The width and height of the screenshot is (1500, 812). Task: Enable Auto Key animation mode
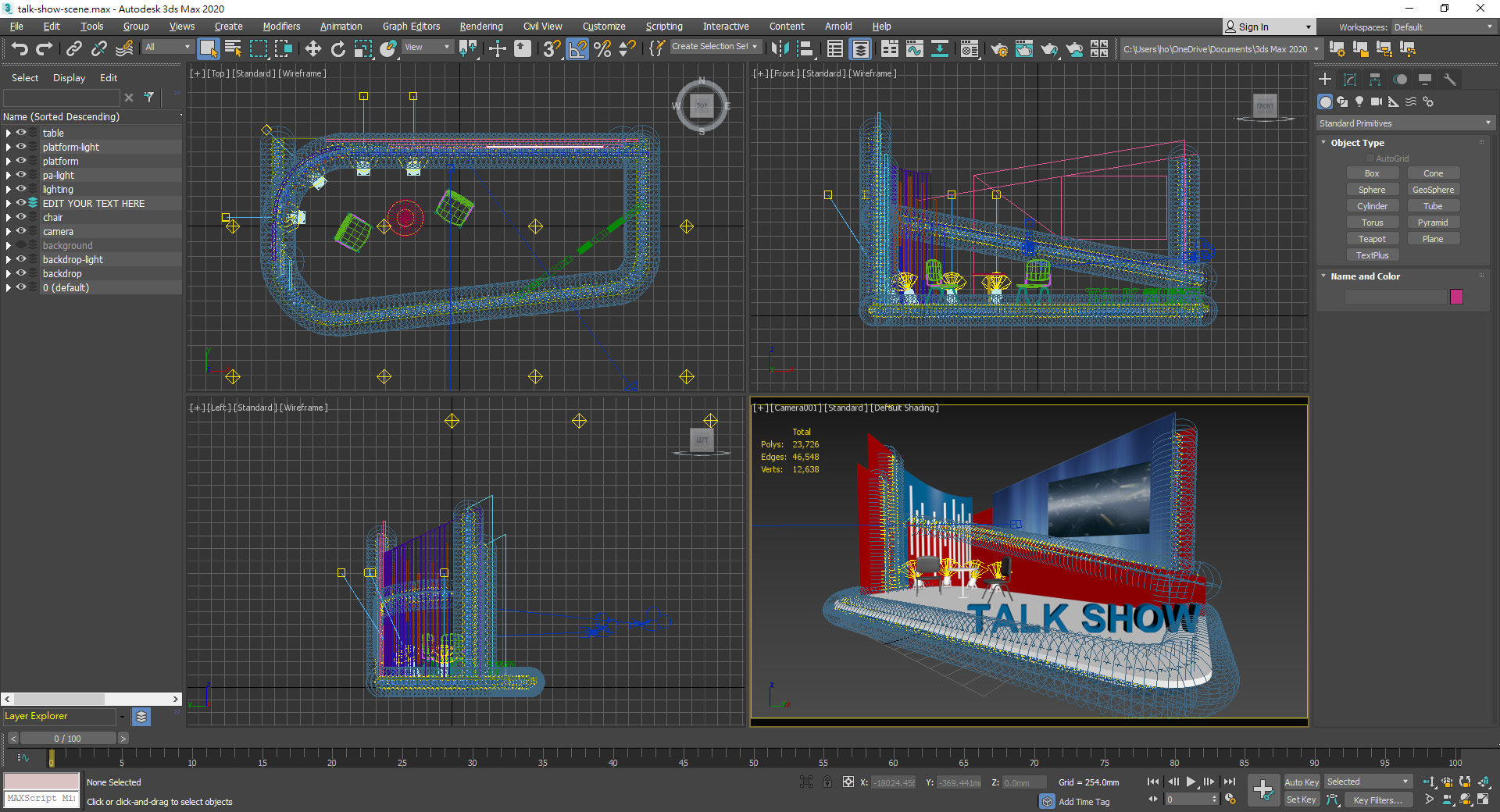point(1301,782)
